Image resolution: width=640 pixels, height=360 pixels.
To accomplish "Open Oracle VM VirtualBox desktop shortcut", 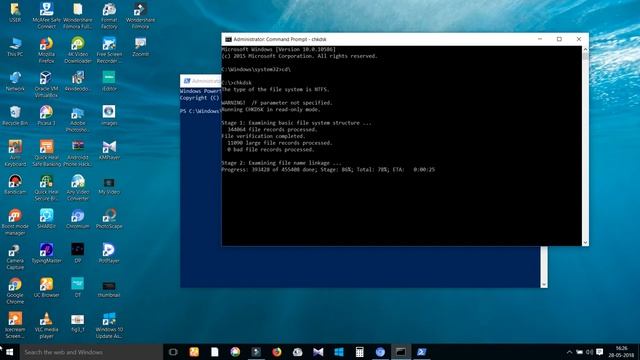I will coord(47,84).
